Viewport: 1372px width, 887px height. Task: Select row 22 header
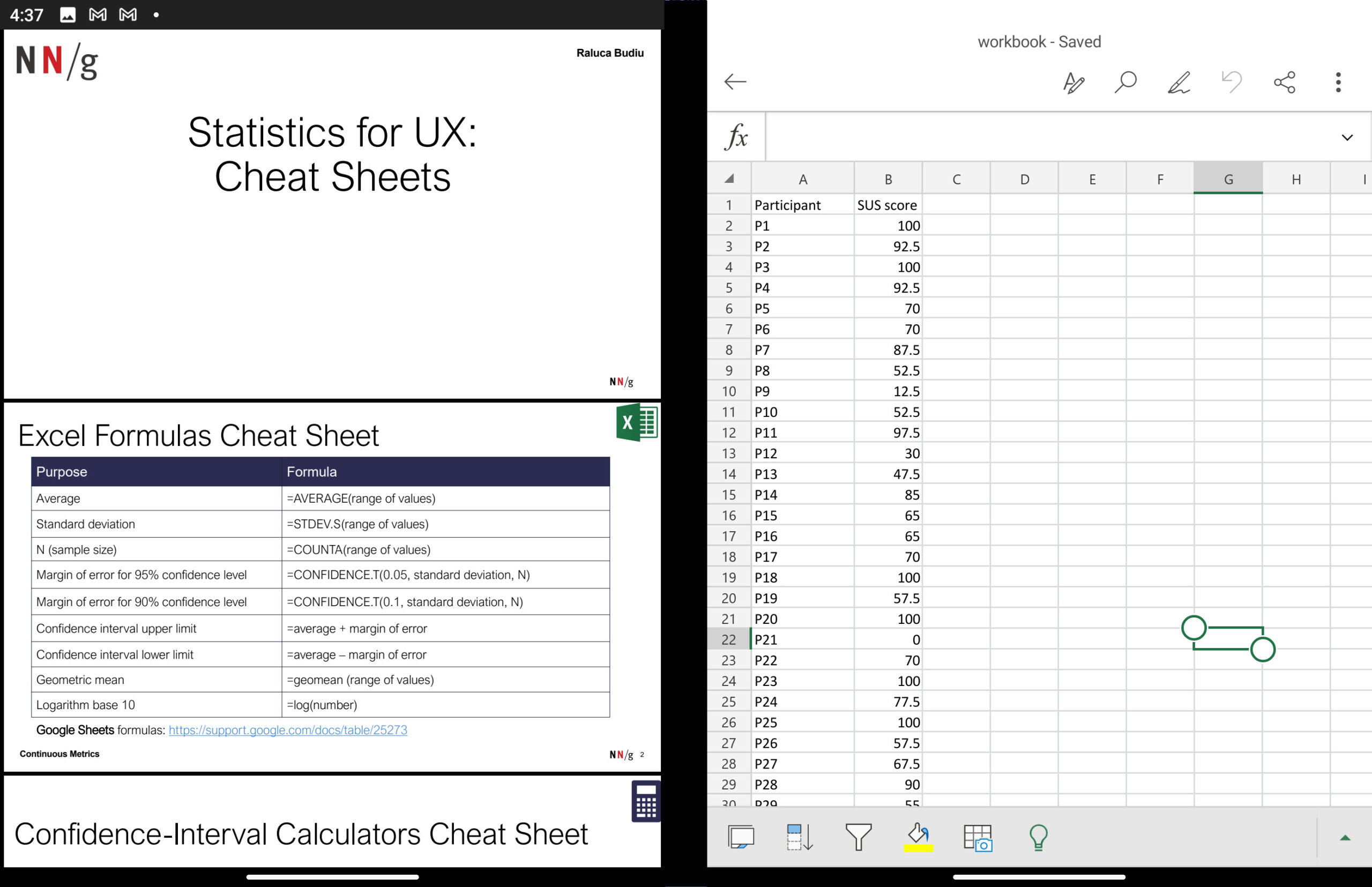point(729,639)
